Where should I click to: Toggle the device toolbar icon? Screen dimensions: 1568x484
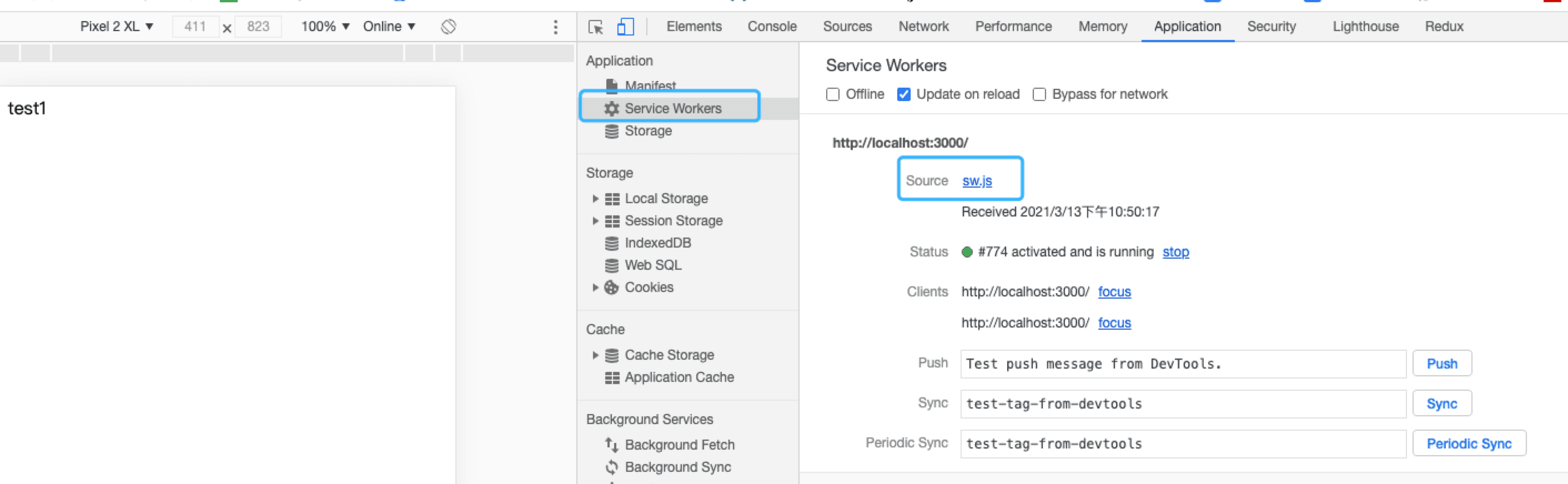pos(625,27)
